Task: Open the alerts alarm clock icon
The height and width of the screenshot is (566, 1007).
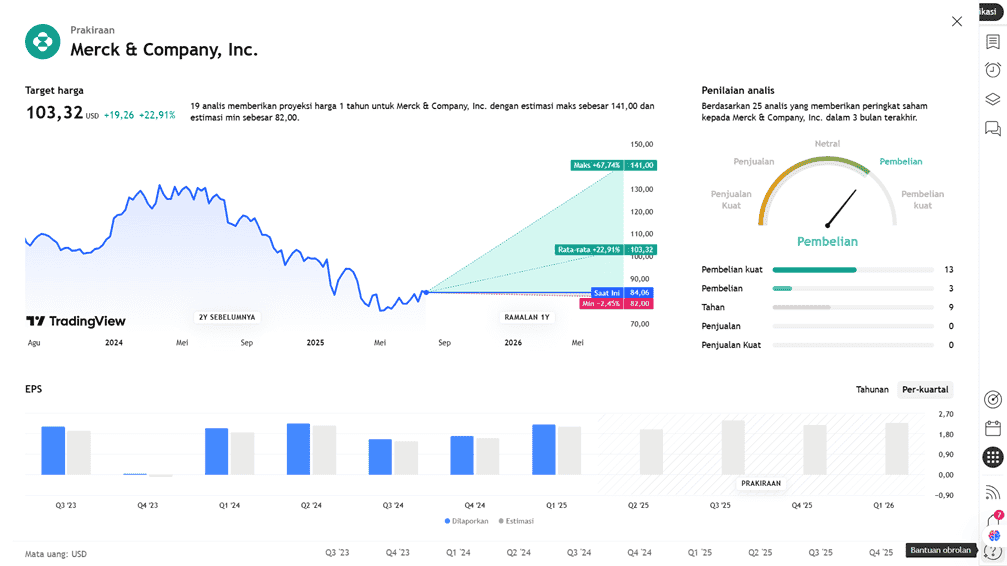Action: point(993,69)
